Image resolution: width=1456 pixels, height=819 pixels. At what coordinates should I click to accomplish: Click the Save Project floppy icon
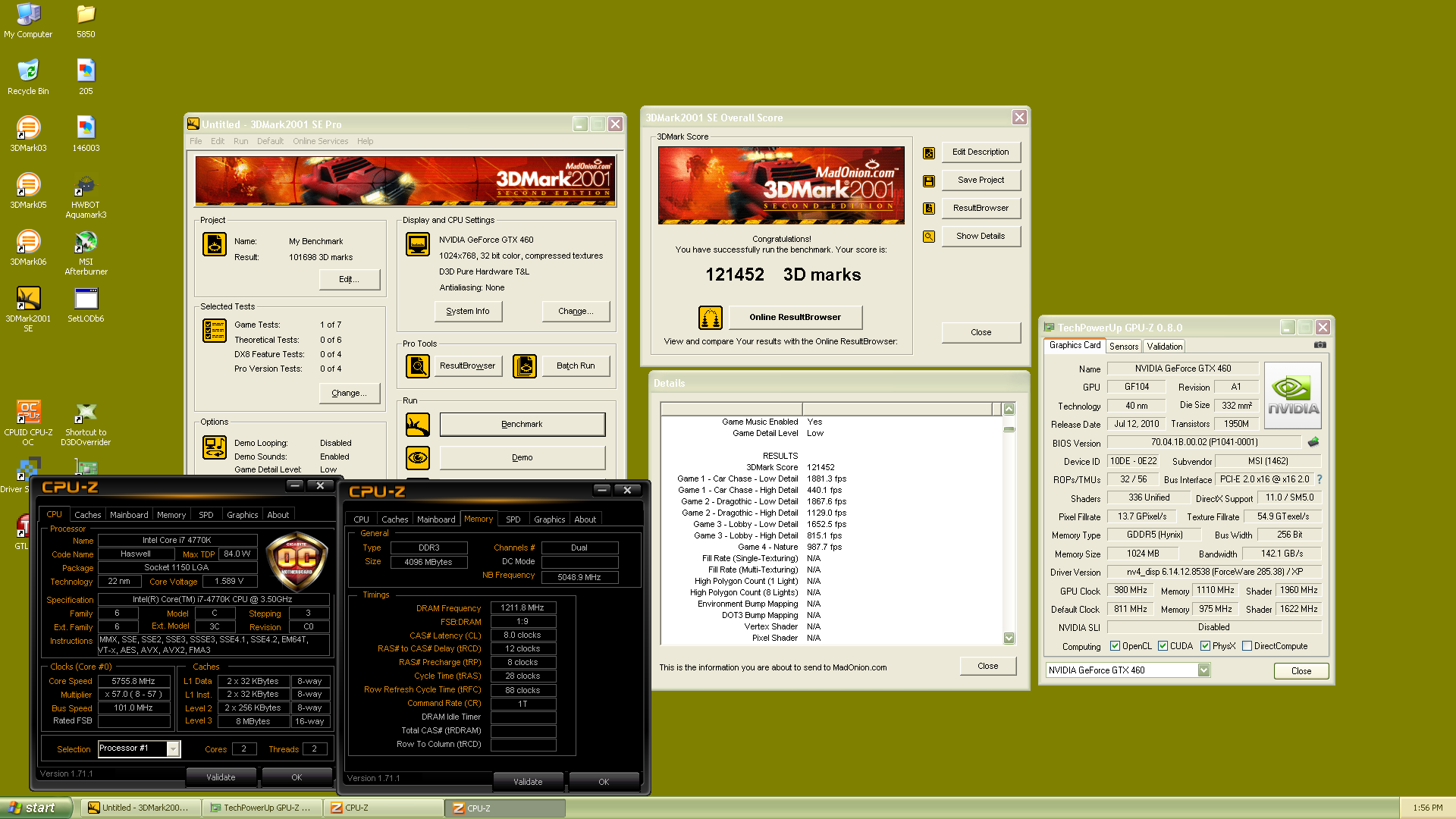pyautogui.click(x=929, y=180)
